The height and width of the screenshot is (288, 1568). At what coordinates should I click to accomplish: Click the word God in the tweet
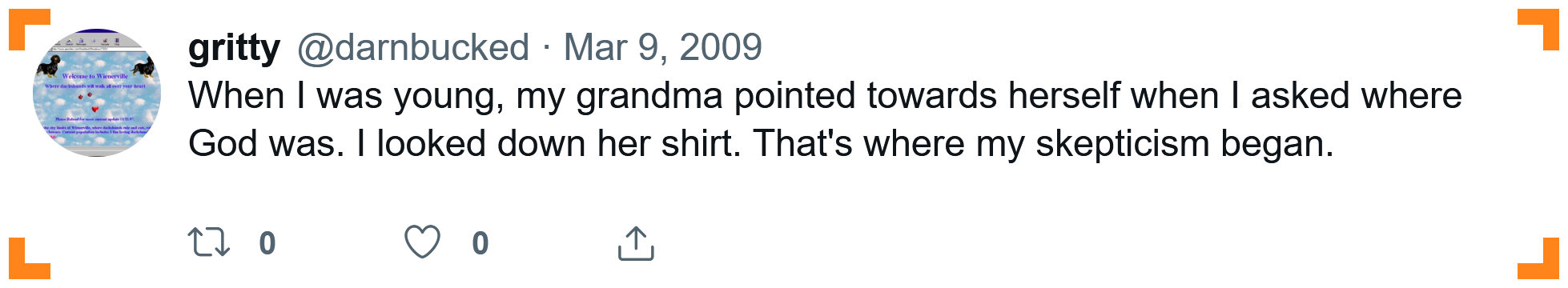[217, 144]
